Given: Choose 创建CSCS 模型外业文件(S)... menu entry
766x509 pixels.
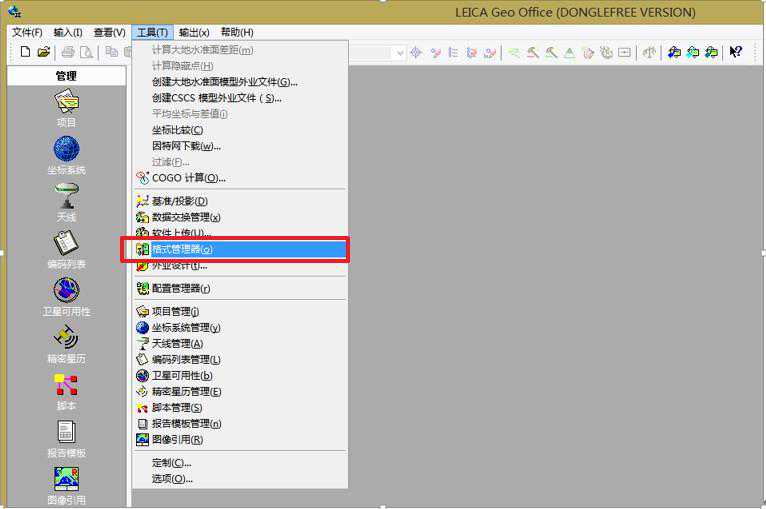Looking at the screenshot, I should coord(240,98).
